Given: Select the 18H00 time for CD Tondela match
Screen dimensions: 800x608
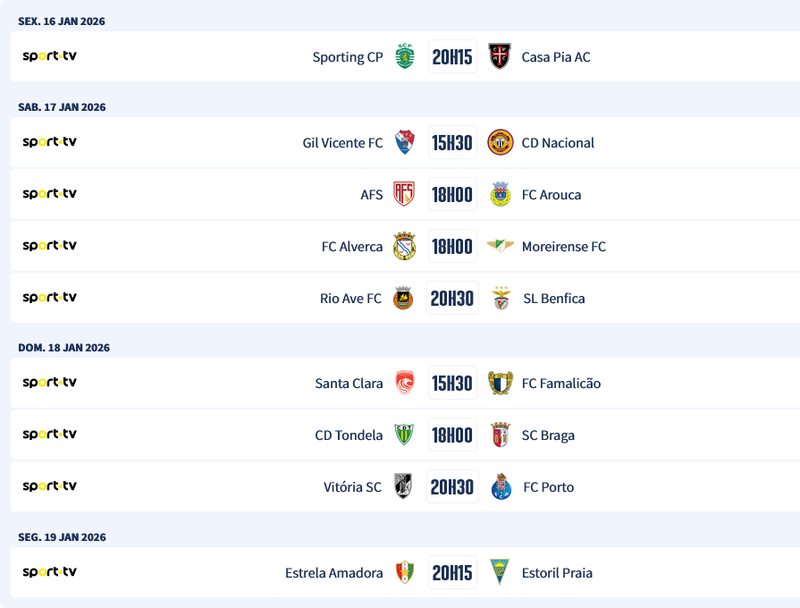Looking at the screenshot, I should [x=452, y=435].
